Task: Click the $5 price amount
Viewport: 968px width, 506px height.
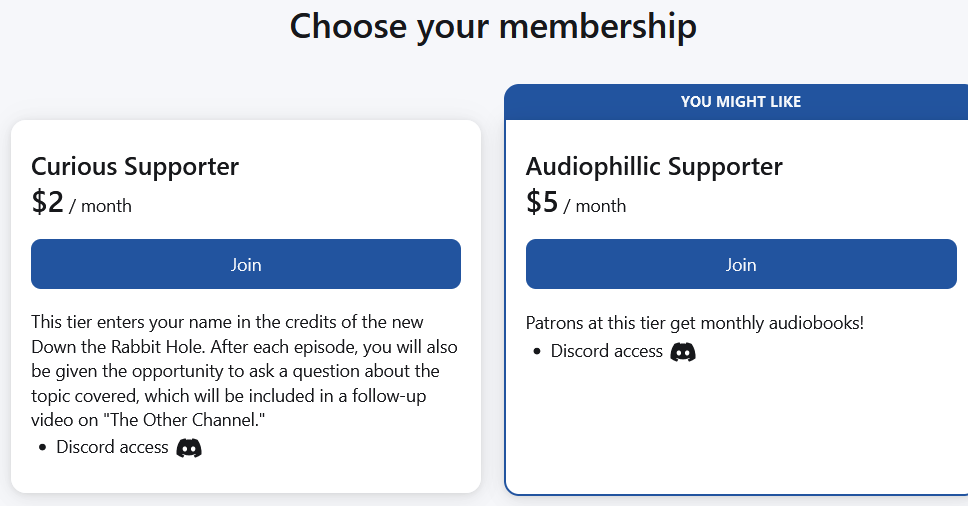Action: (542, 202)
